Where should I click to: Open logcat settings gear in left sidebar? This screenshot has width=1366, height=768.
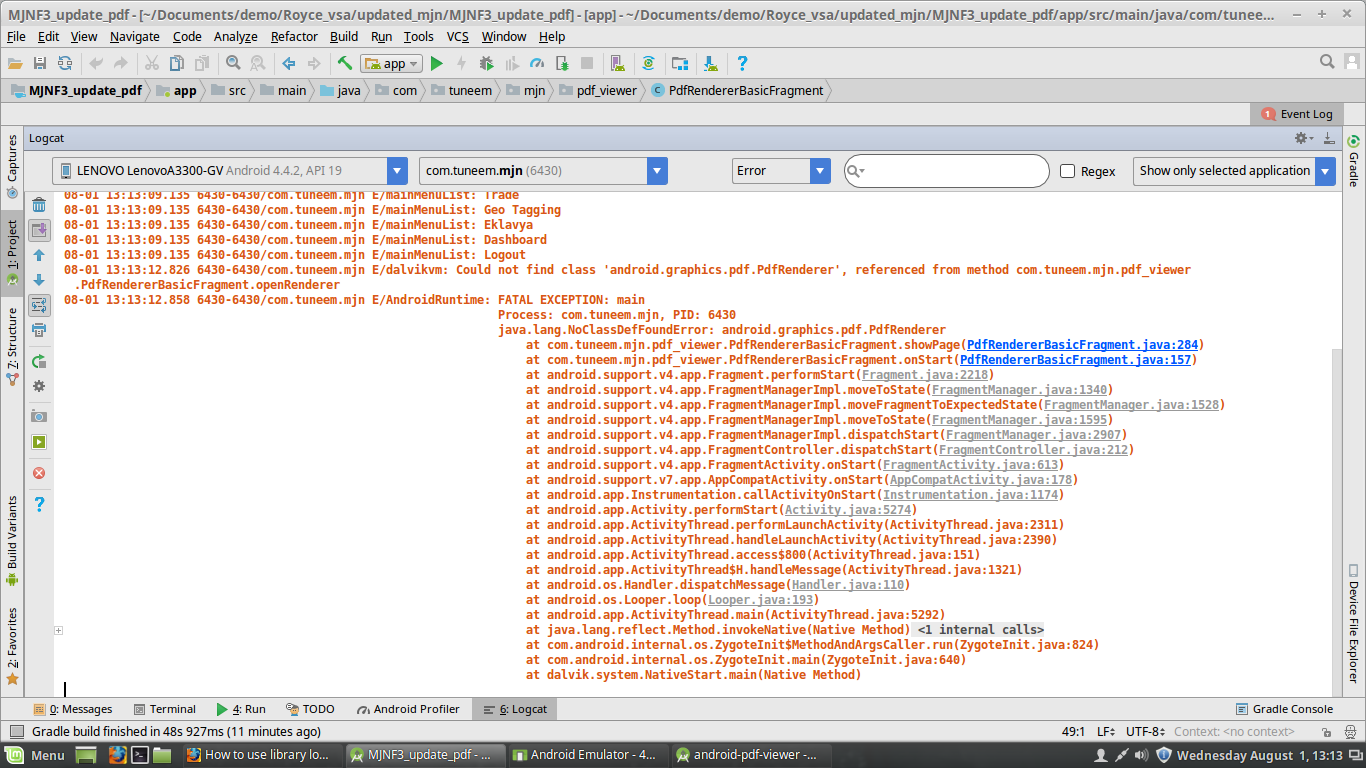pyautogui.click(x=39, y=386)
